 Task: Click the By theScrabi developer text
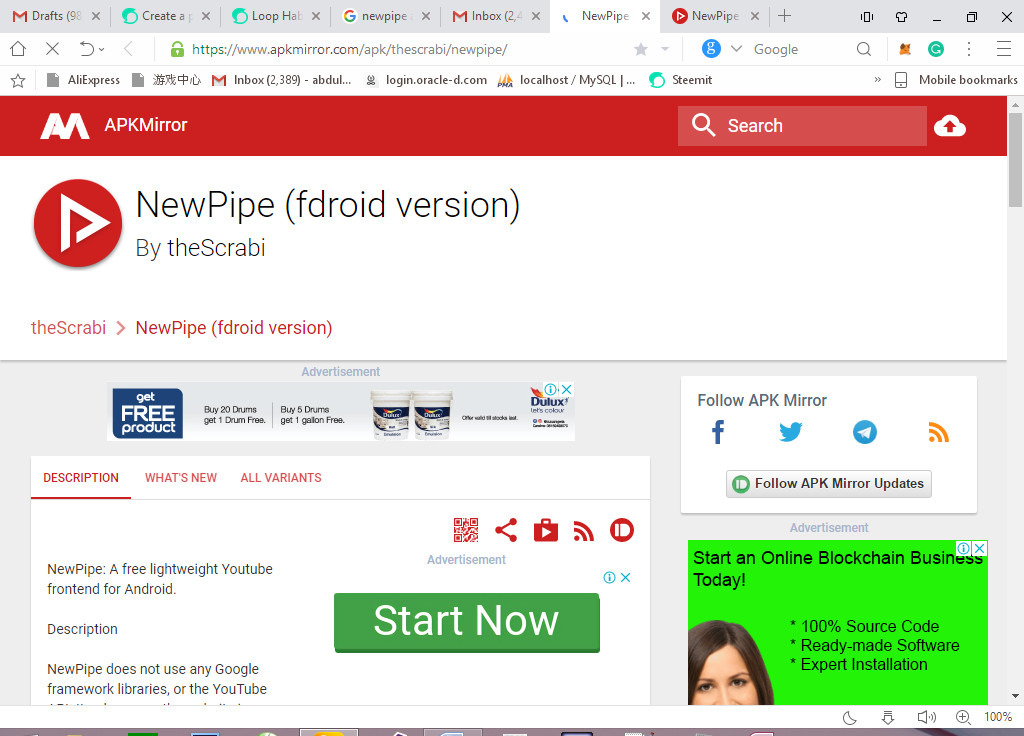[x=200, y=248]
